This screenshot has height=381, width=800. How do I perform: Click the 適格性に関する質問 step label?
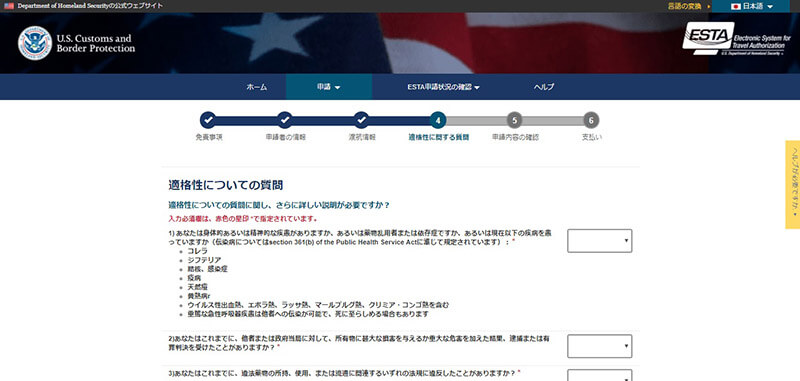(x=438, y=138)
